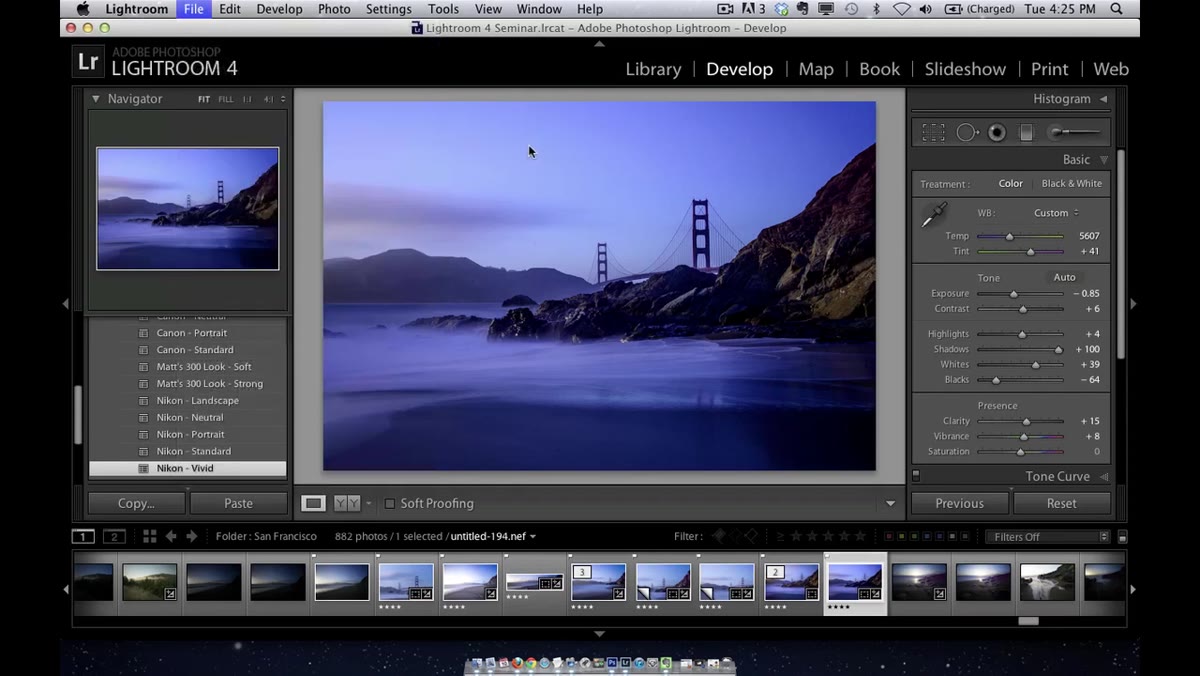The image size is (1200, 676).
Task: Click the Before/After YY view icon
Action: point(346,504)
